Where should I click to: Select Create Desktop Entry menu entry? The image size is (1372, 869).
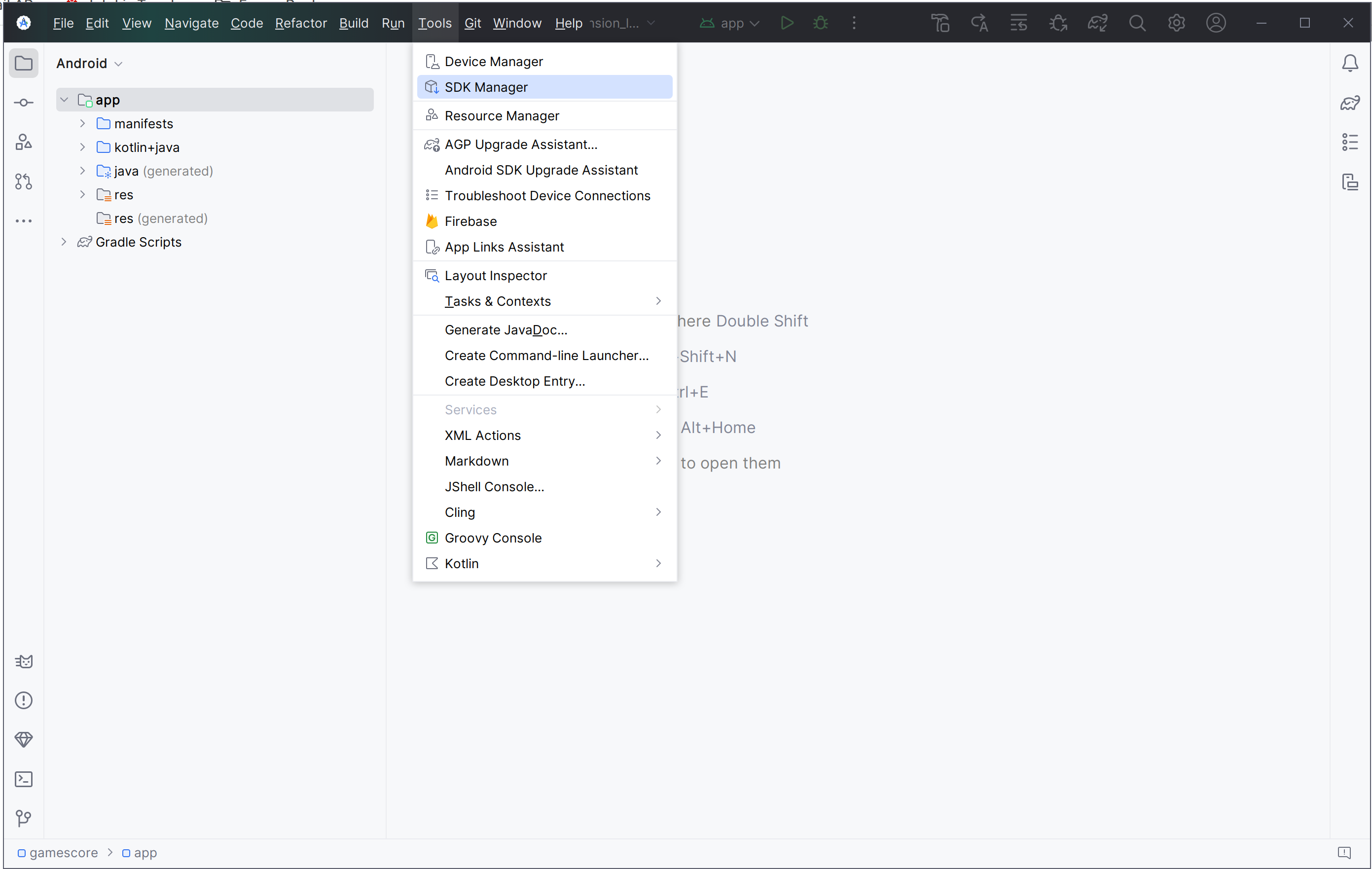point(544,381)
